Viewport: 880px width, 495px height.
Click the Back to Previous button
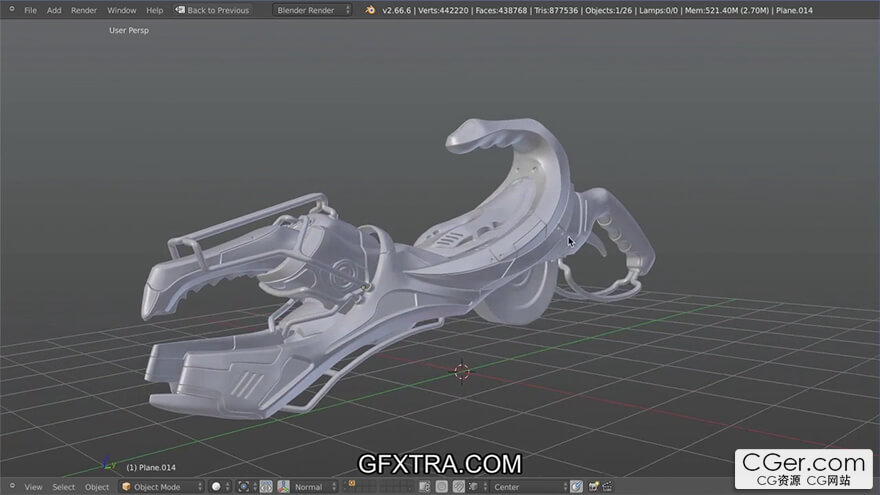pos(211,10)
